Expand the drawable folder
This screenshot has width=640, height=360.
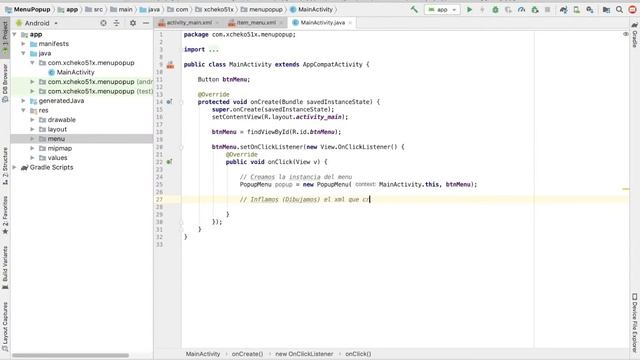(32, 120)
